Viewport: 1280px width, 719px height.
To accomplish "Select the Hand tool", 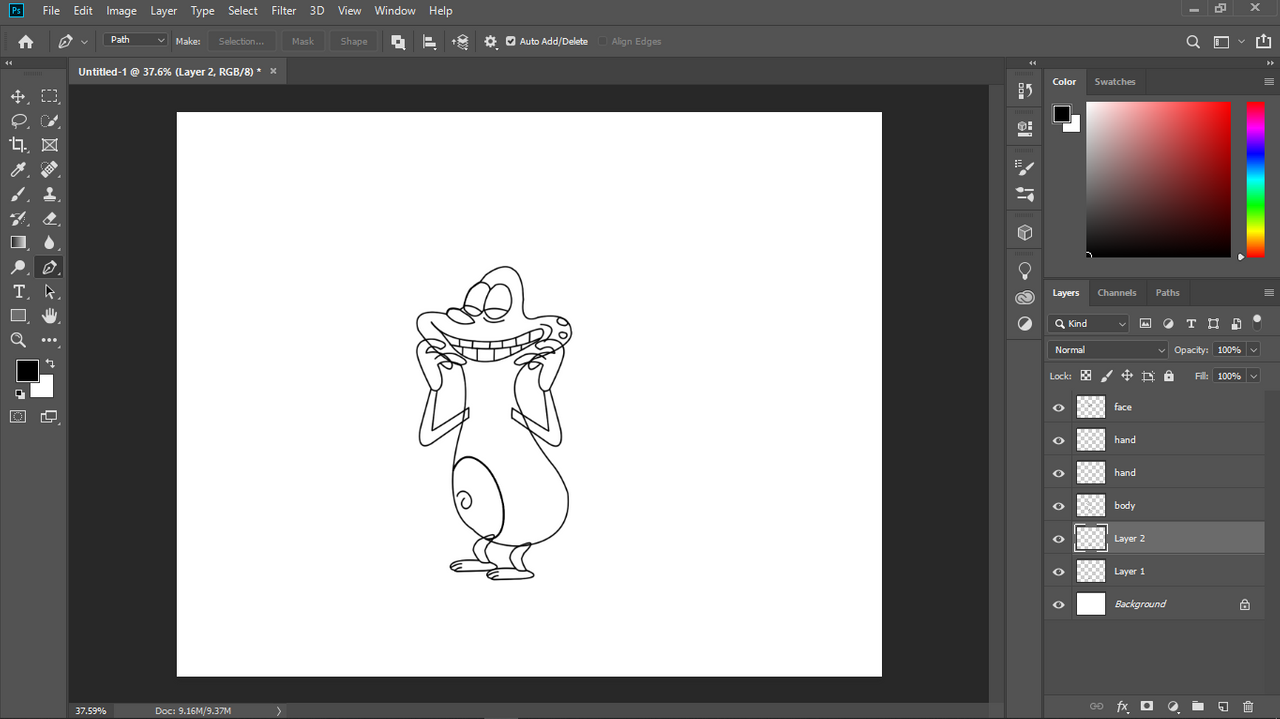I will pos(49,316).
